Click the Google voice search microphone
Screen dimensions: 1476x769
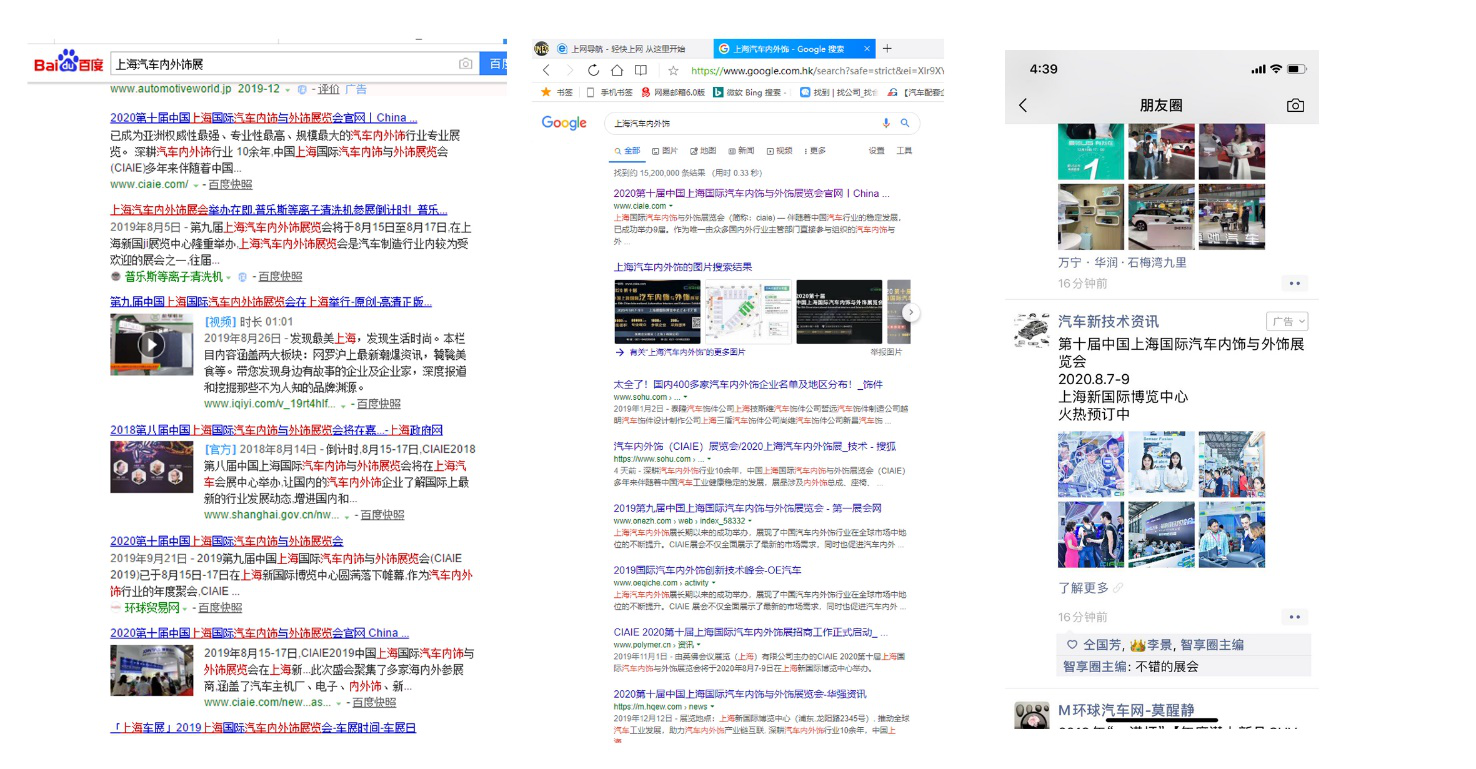pos(885,123)
